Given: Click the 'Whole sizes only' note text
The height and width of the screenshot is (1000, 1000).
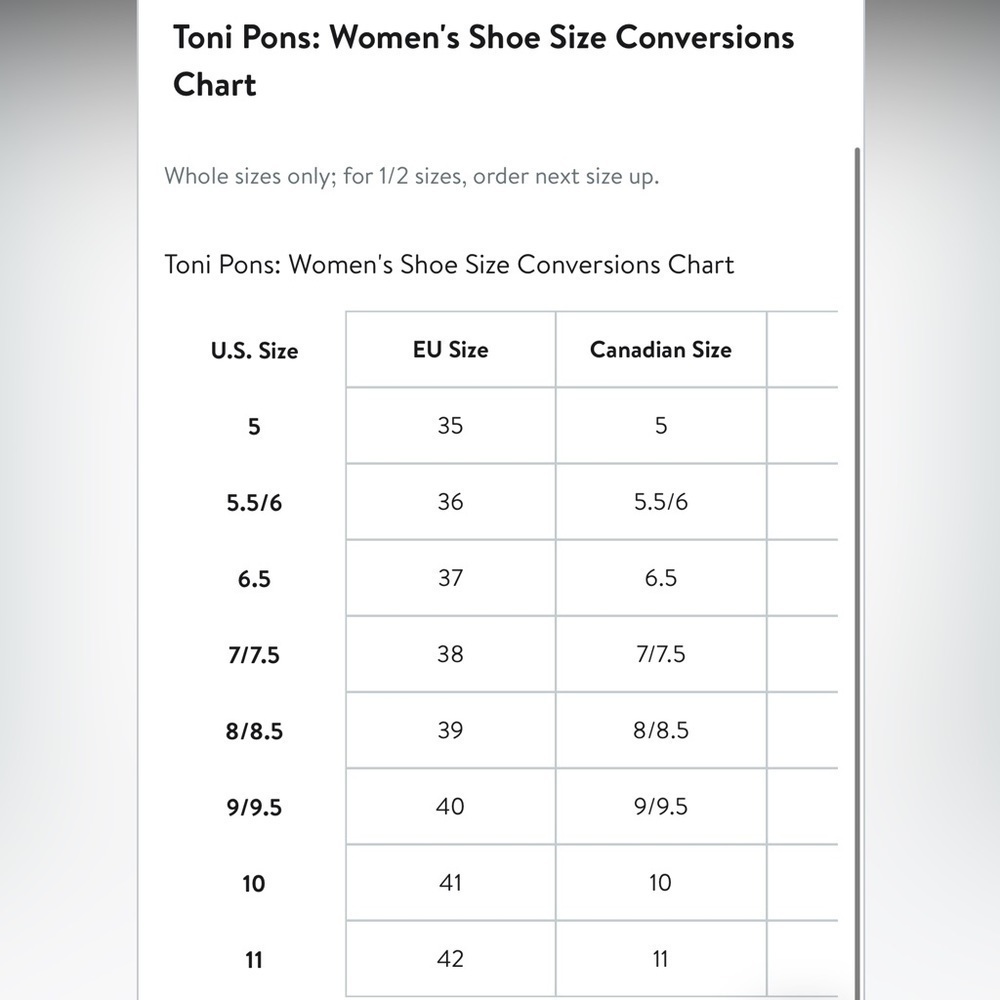Looking at the screenshot, I should click(411, 176).
